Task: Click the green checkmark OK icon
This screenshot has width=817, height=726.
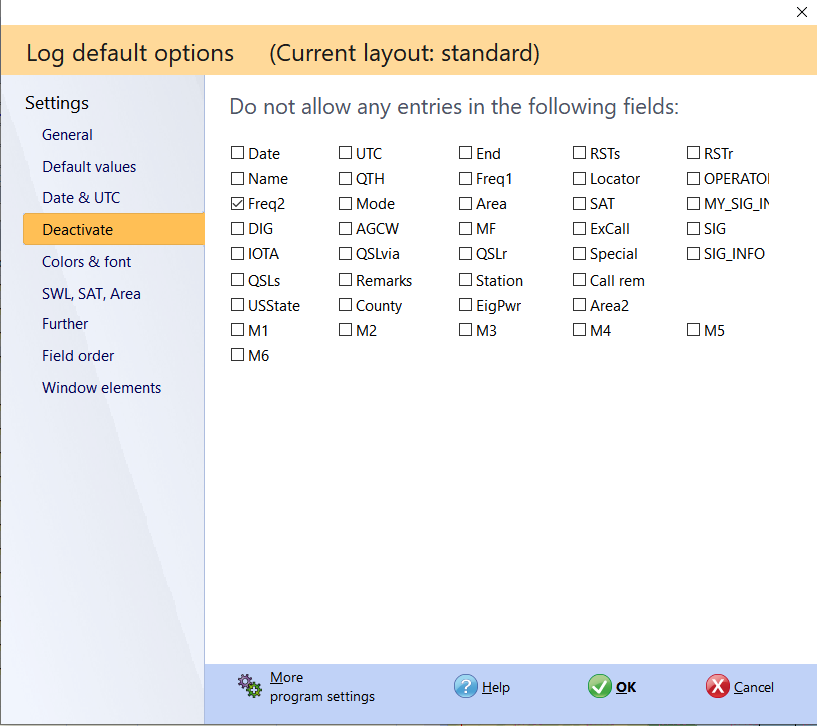Action: (600, 686)
